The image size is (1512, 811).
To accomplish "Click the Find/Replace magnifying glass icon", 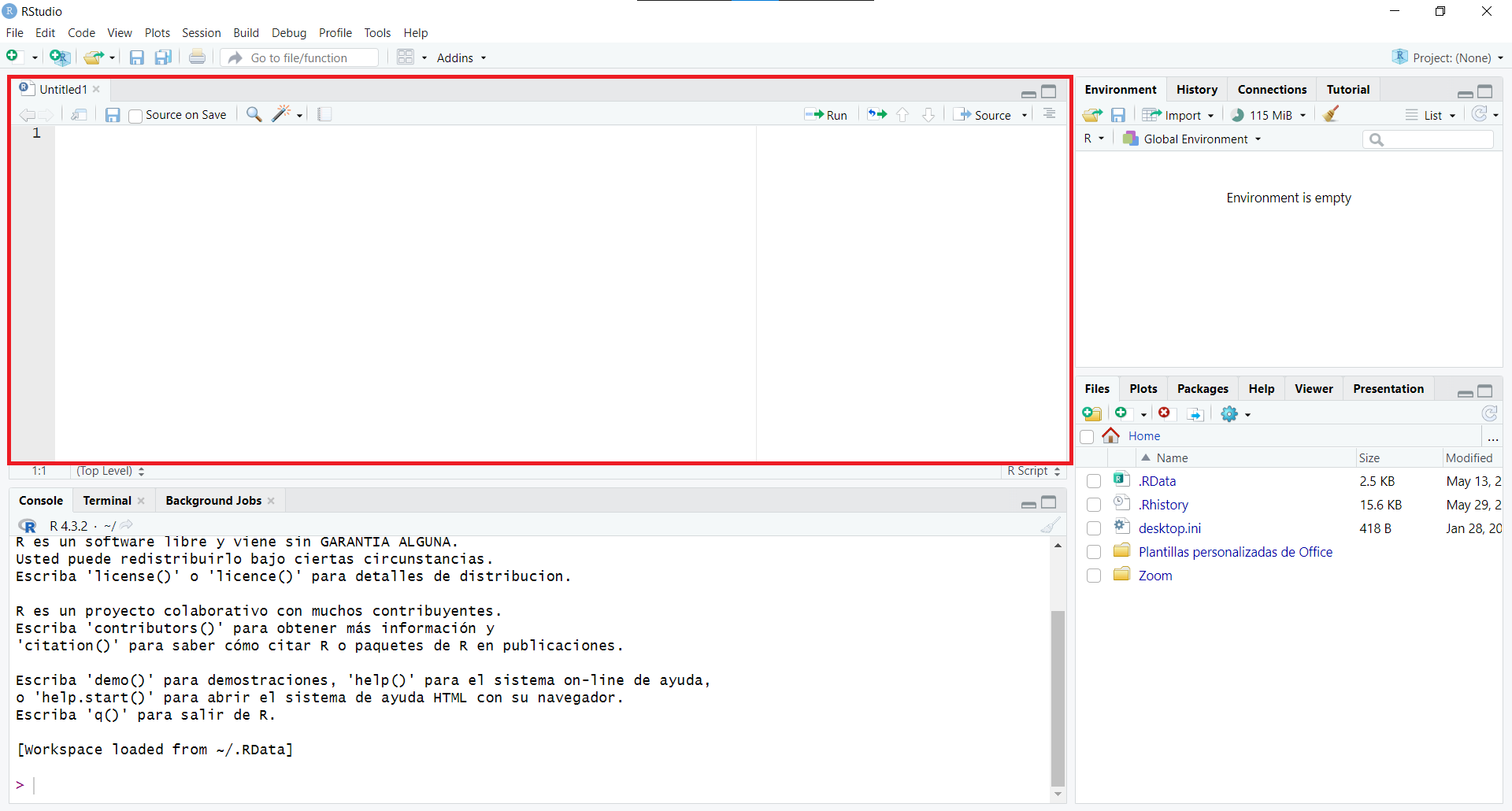I will coord(254,114).
